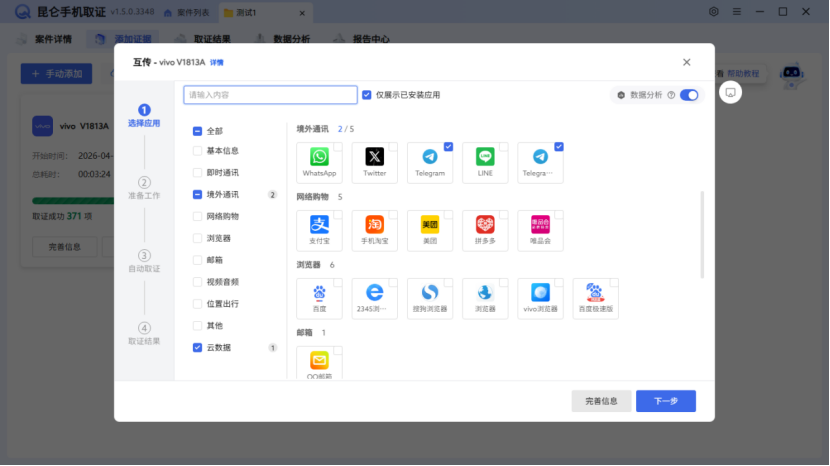830x466 pixels.
Task: Check the 基本信息 category
Action: click(x=197, y=151)
